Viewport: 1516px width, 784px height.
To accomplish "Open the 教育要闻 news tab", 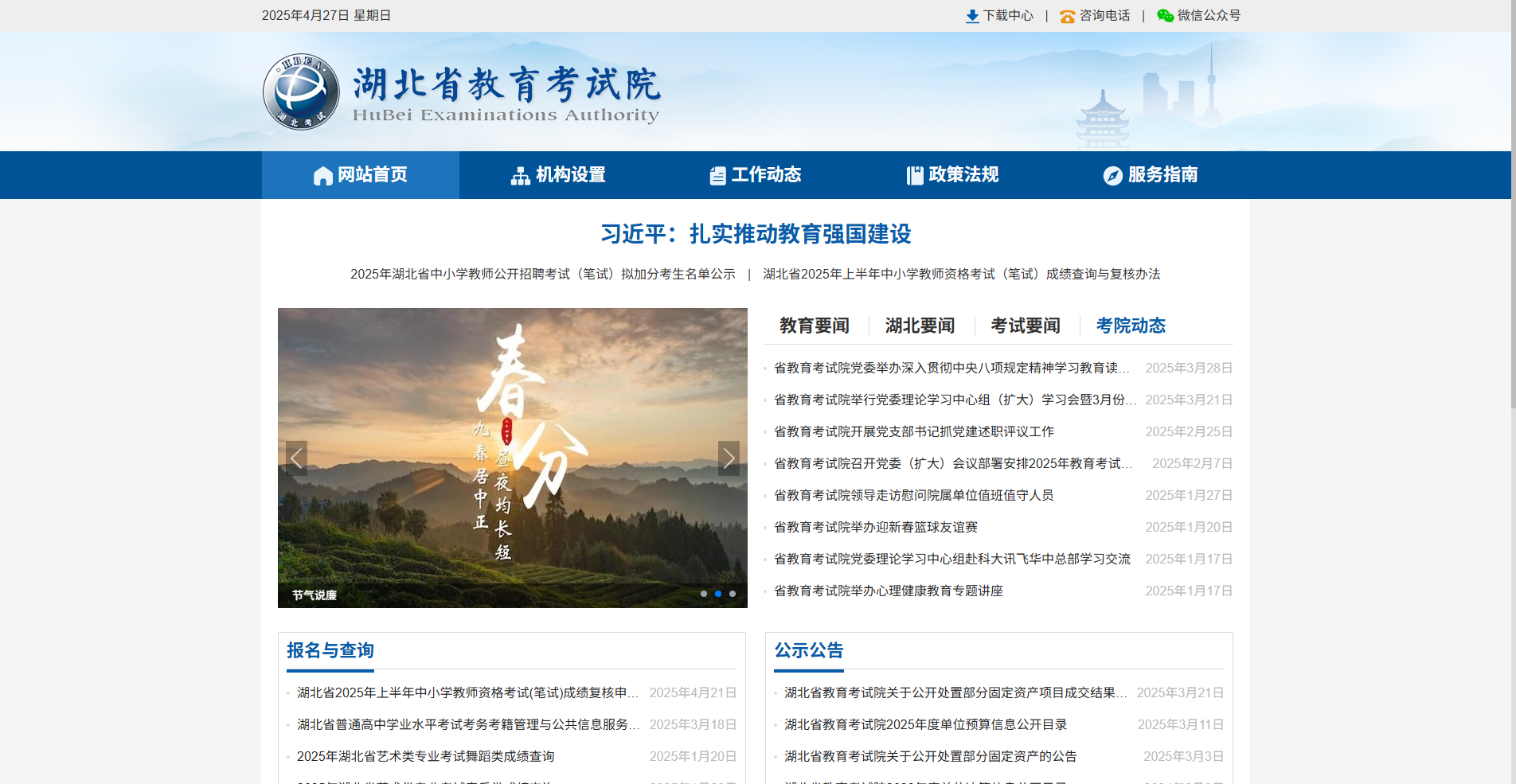I will [814, 326].
